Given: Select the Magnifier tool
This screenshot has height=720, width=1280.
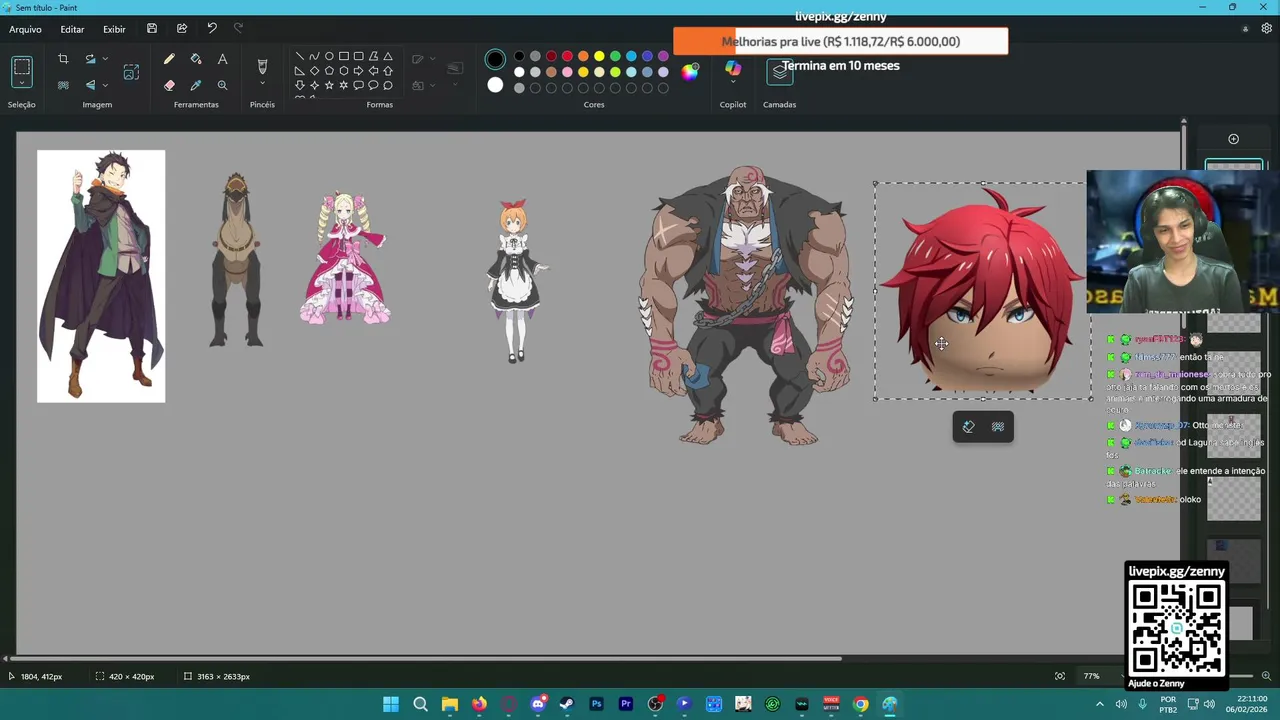Looking at the screenshot, I should pyautogui.click(x=222, y=85).
